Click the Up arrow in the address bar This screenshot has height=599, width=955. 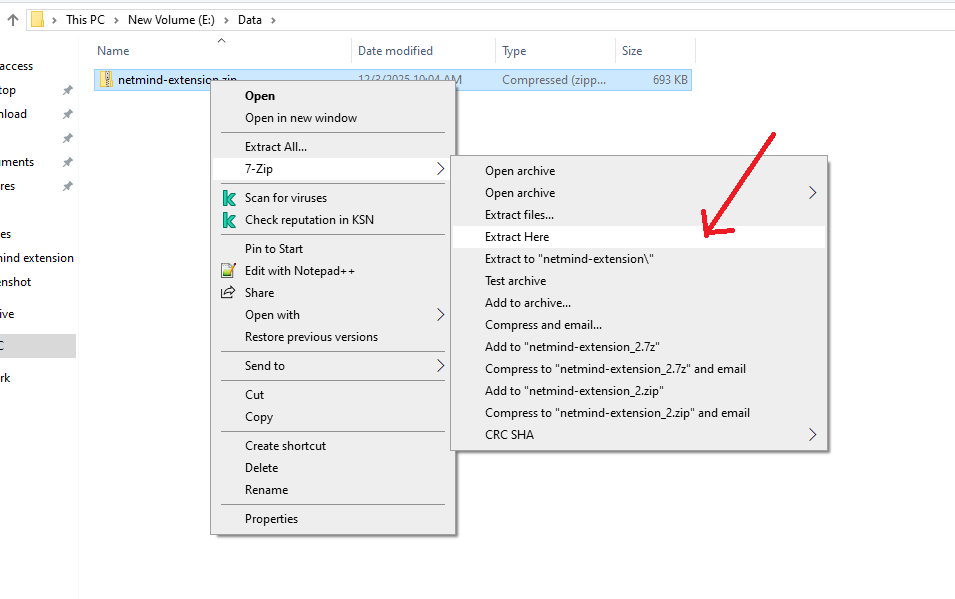(x=13, y=20)
